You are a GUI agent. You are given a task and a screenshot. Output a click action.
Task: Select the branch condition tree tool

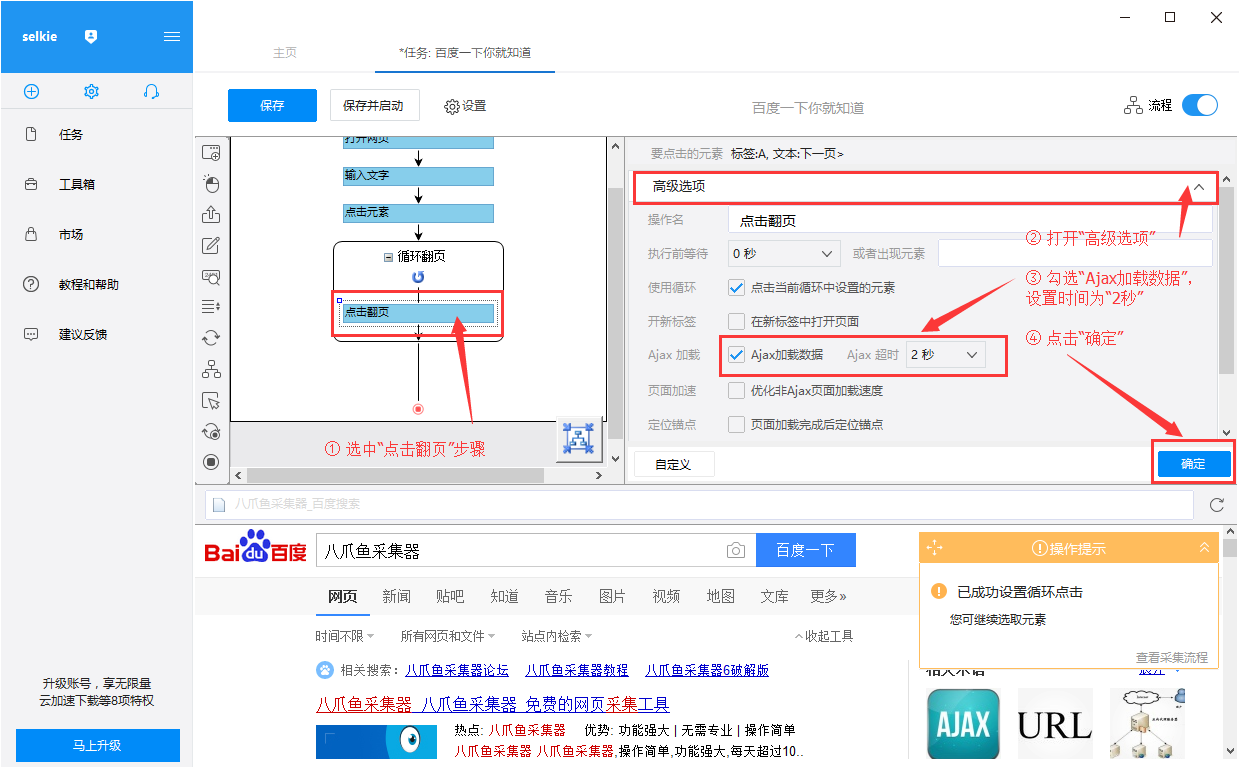pyautogui.click(x=211, y=369)
